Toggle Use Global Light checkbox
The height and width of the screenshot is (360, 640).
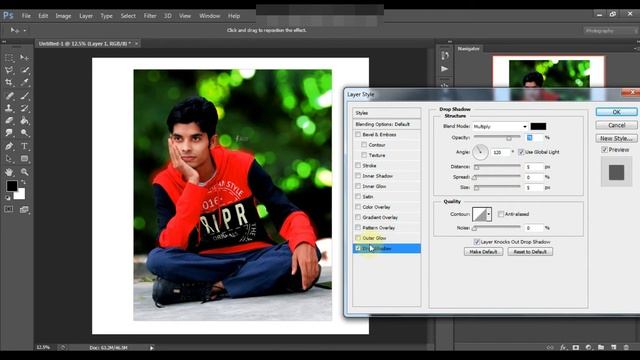(521, 152)
